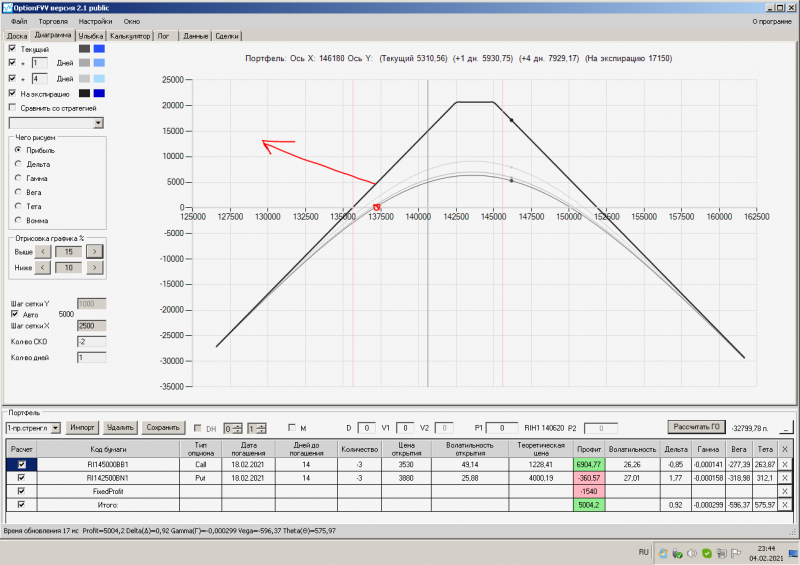The image size is (800, 565).
Task: Increase the Ниже draw percent with right arrow
Action: tap(94, 267)
